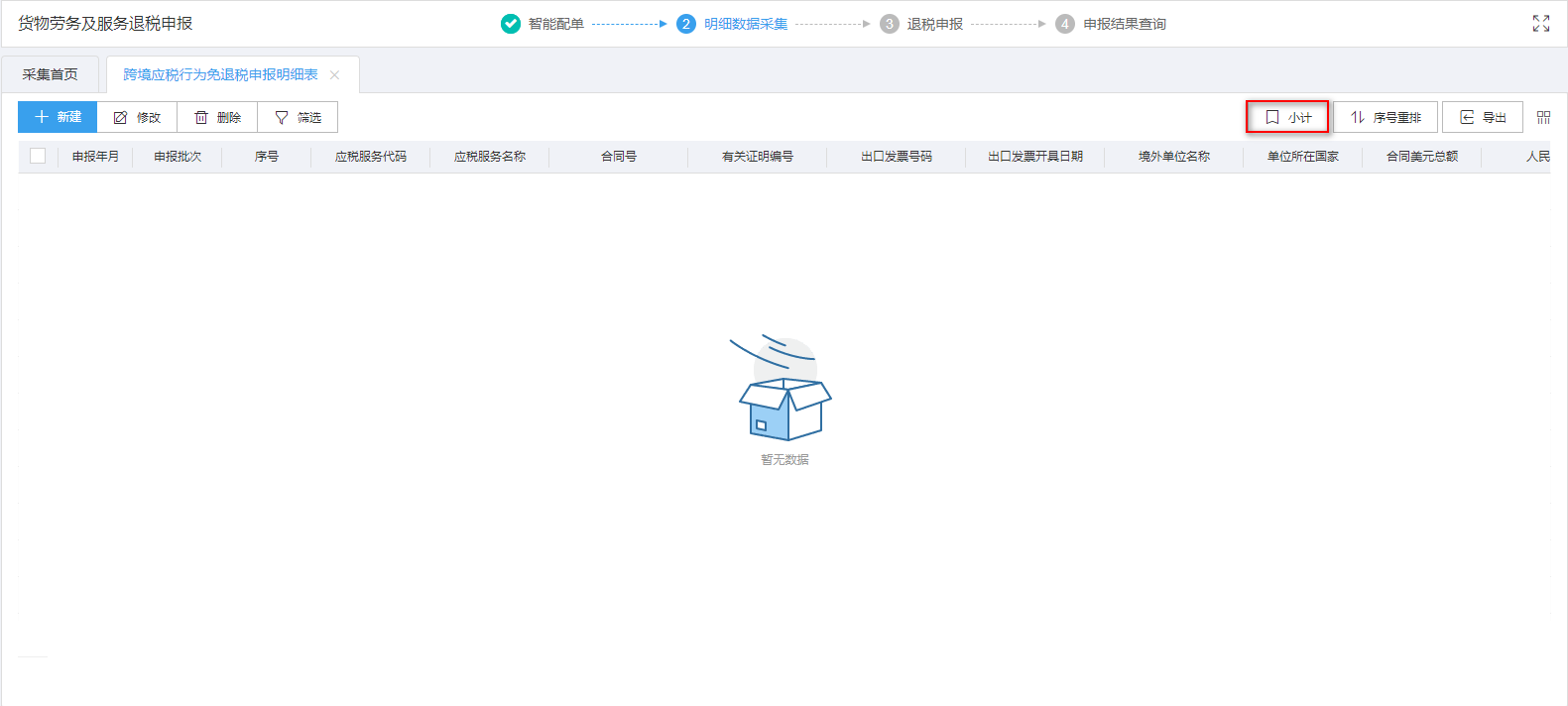1568x706 pixels.
Task: Click the 应税服务代码 column header
Action: (x=371, y=157)
